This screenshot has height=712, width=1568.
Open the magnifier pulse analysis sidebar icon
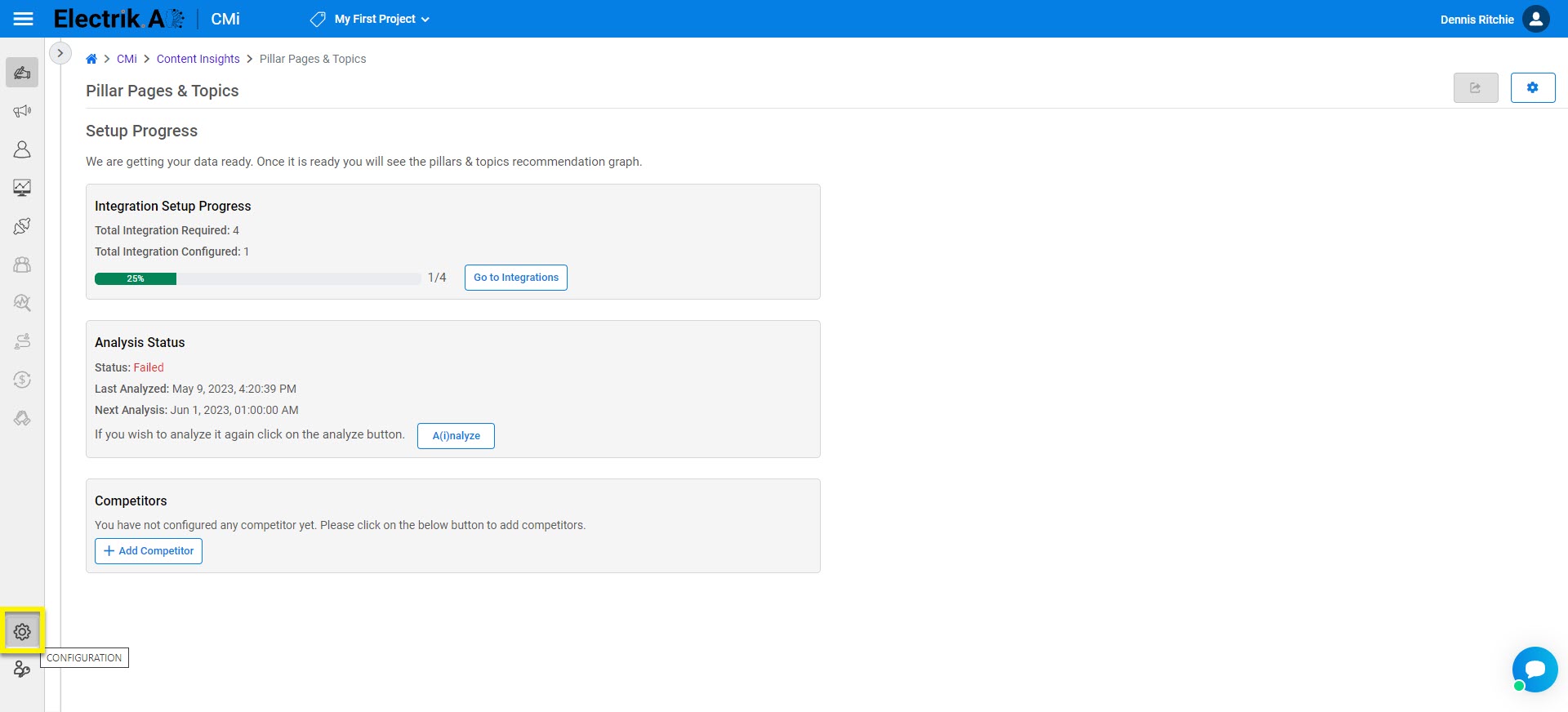(x=22, y=303)
